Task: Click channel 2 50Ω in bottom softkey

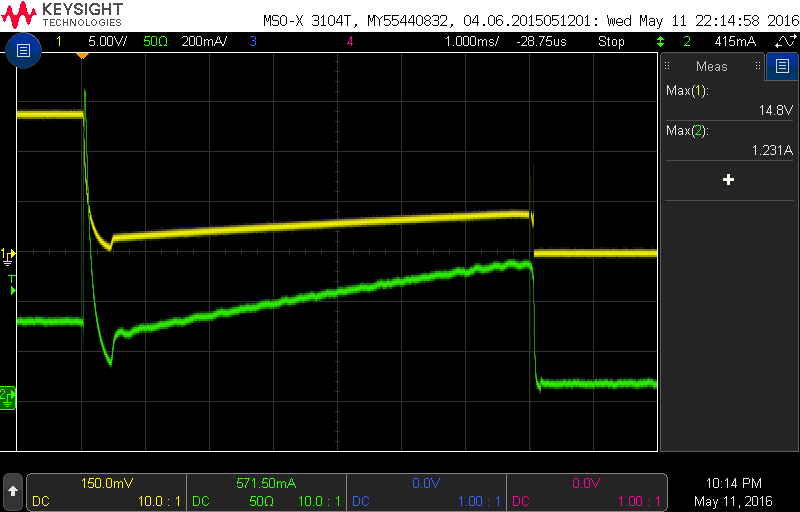Action: (261, 501)
